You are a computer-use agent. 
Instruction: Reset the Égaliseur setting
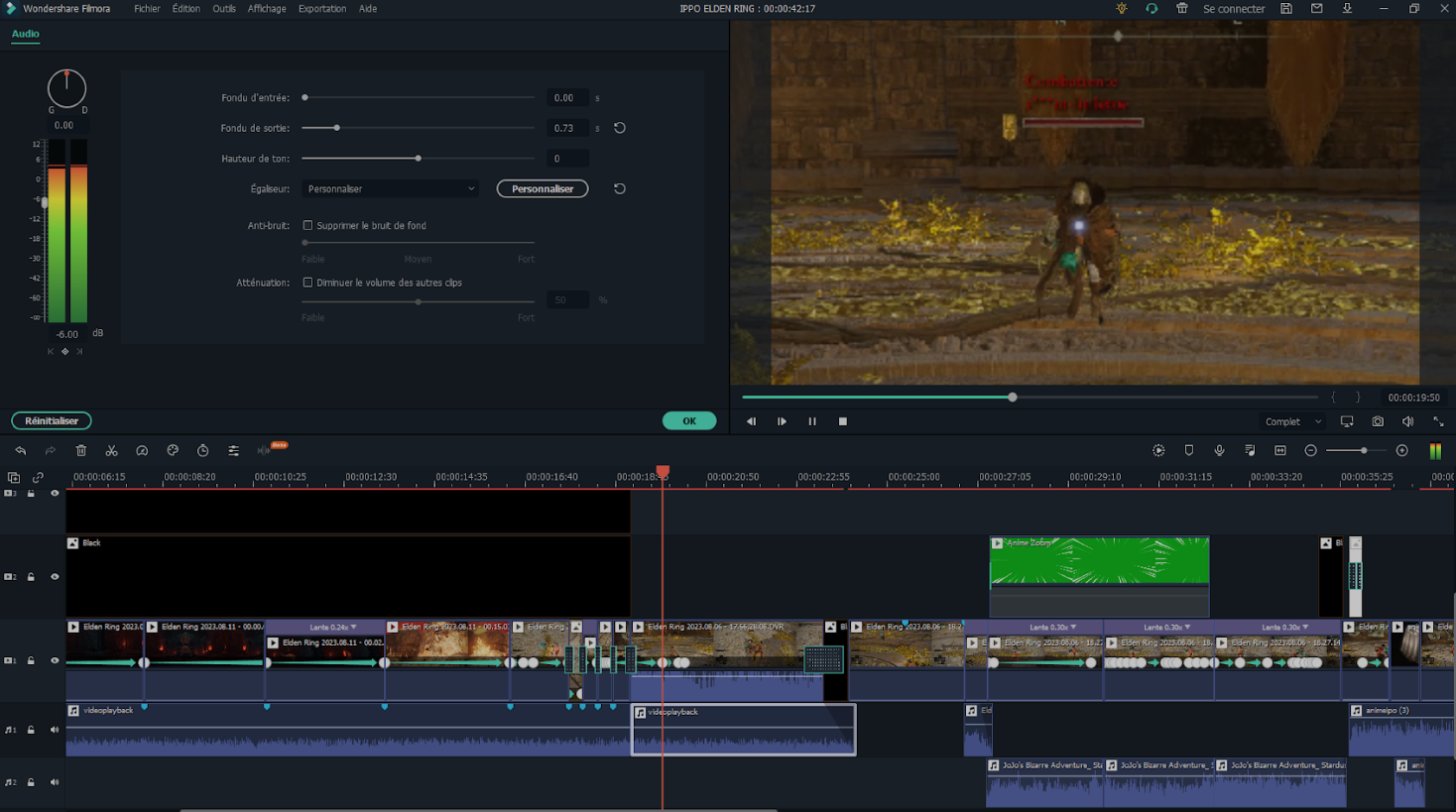[620, 188]
